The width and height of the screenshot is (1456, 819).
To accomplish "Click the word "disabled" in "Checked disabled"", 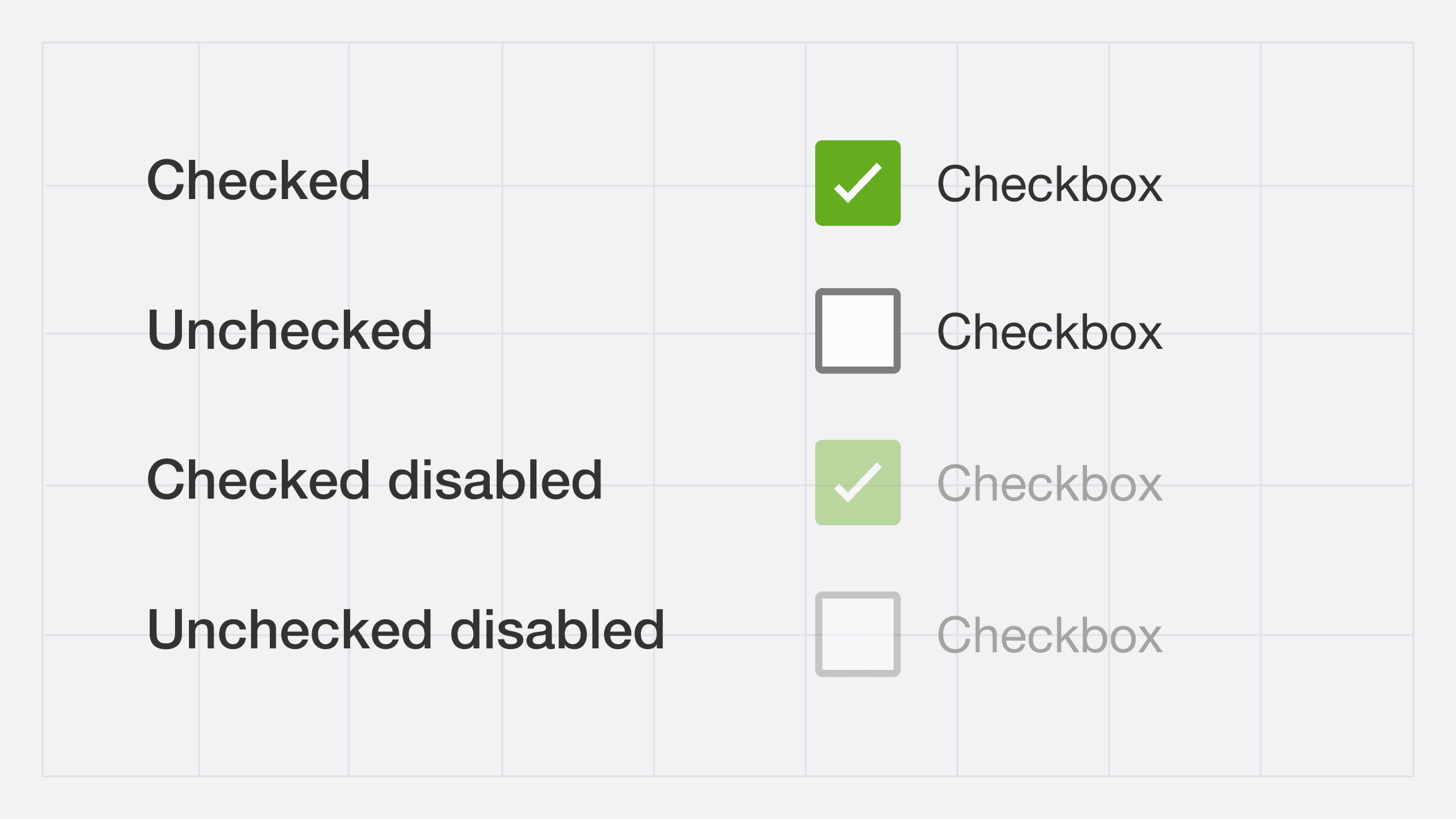I will [495, 480].
